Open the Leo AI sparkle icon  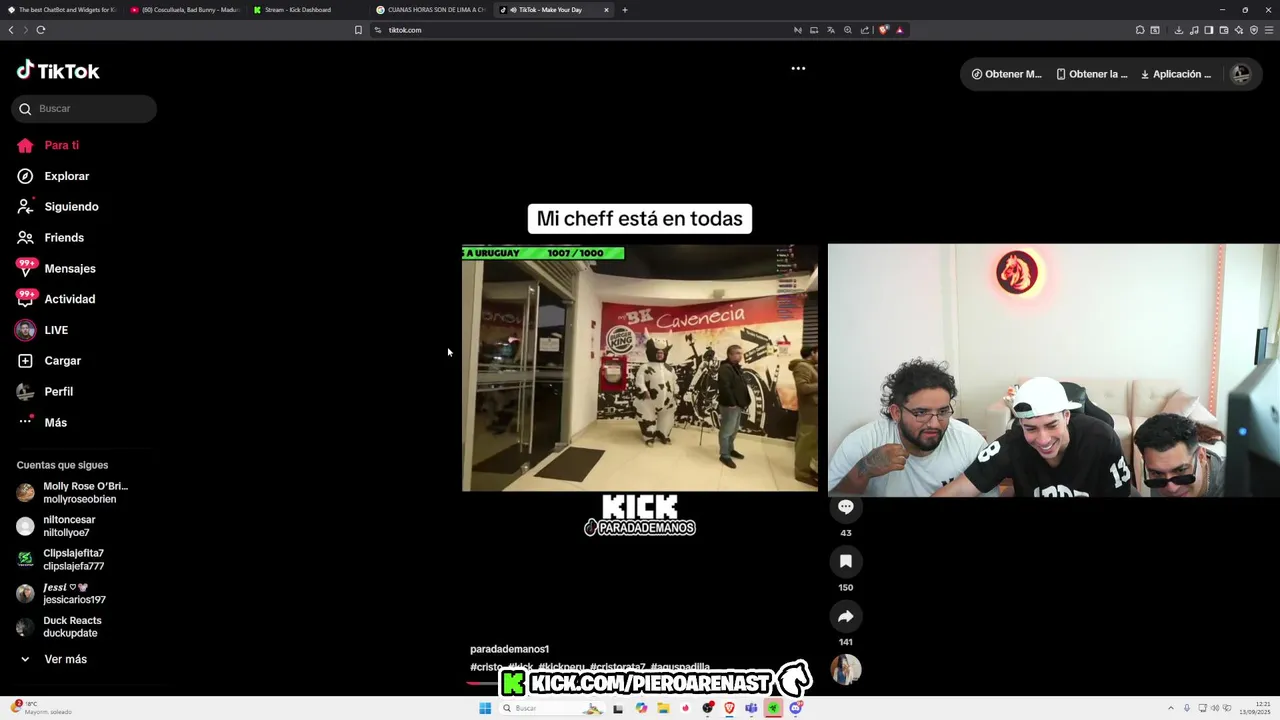pyautogui.click(x=1239, y=30)
